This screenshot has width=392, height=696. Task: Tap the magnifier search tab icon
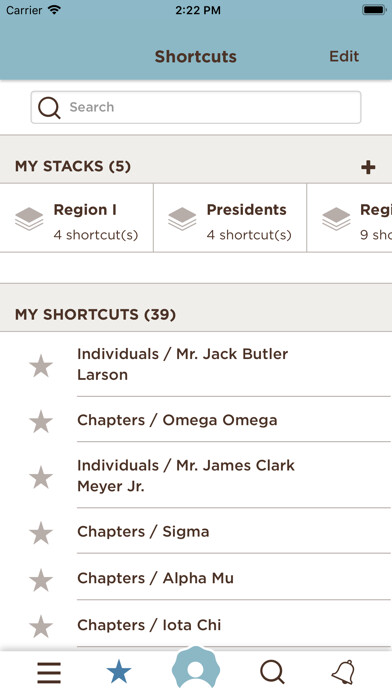(272, 672)
